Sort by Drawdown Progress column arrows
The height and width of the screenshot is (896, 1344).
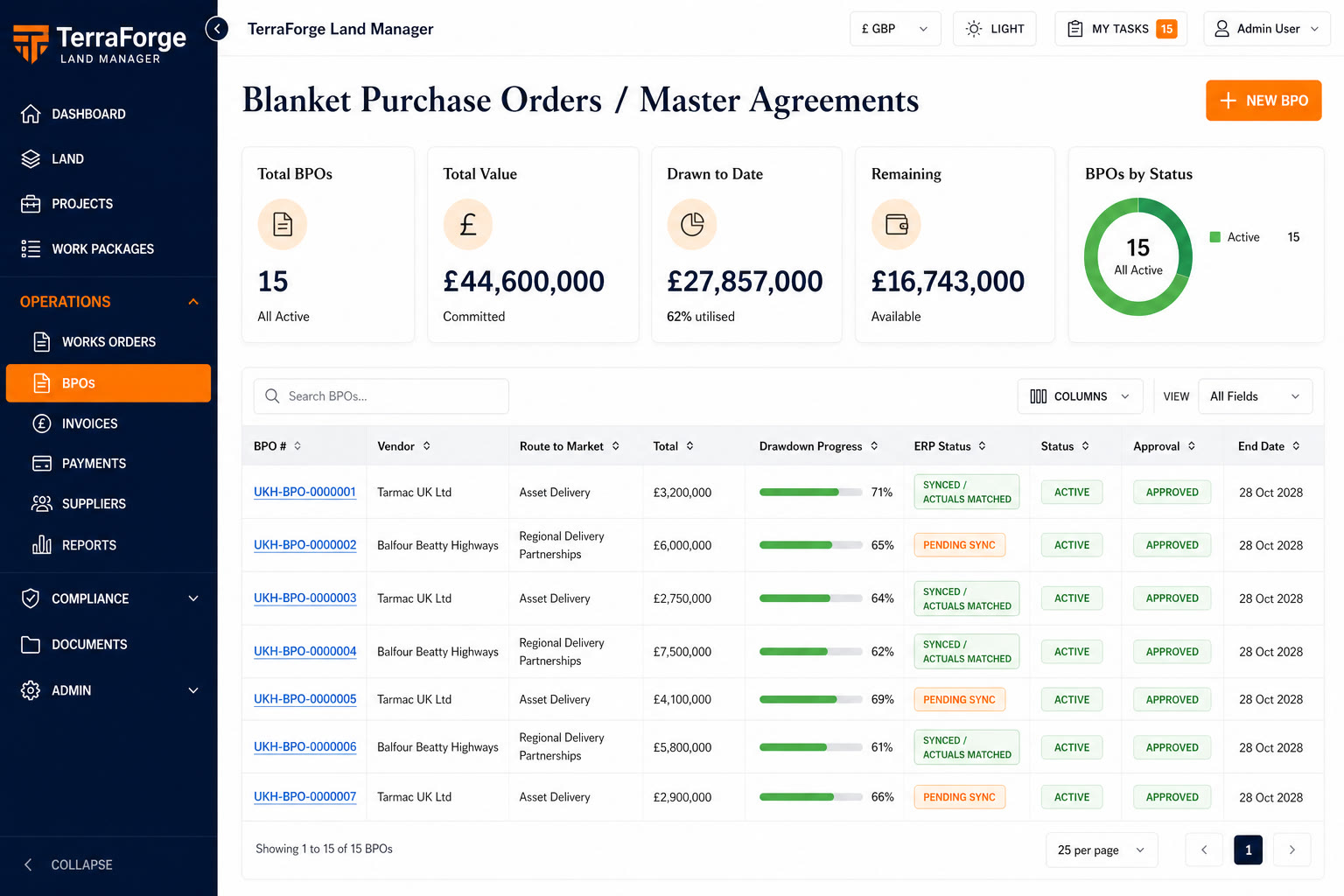(874, 446)
